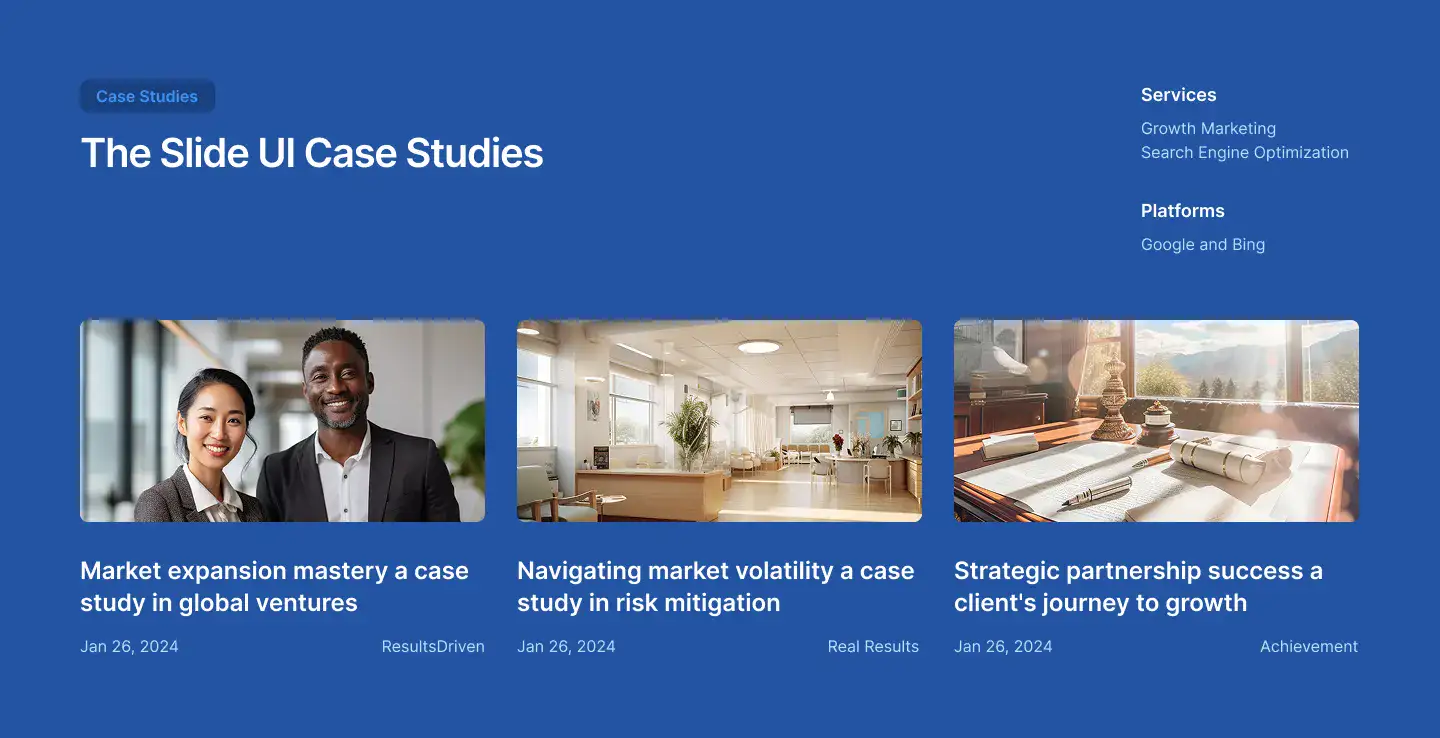Click the date under Market expansion mastery
The width and height of the screenshot is (1440, 738).
(129, 646)
